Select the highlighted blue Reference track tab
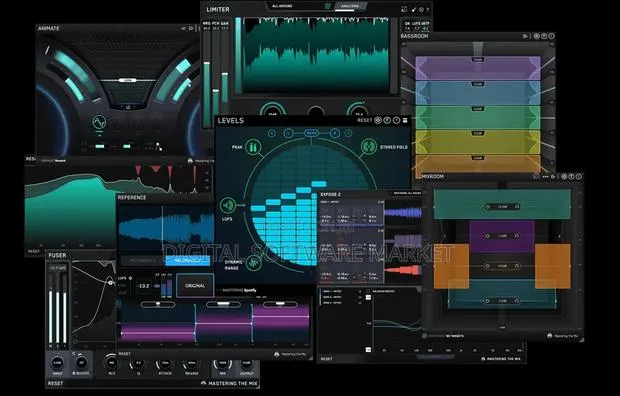 [x=187, y=261]
